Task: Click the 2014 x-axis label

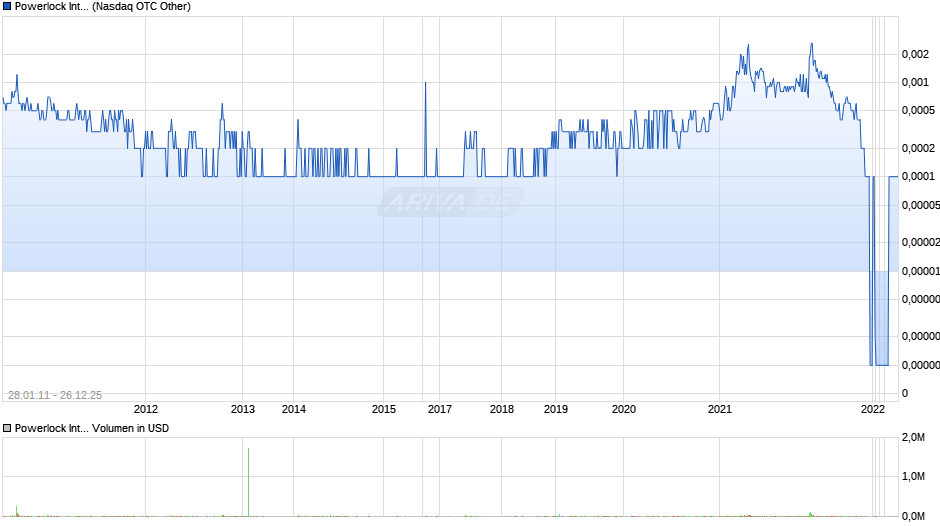Action: click(294, 409)
